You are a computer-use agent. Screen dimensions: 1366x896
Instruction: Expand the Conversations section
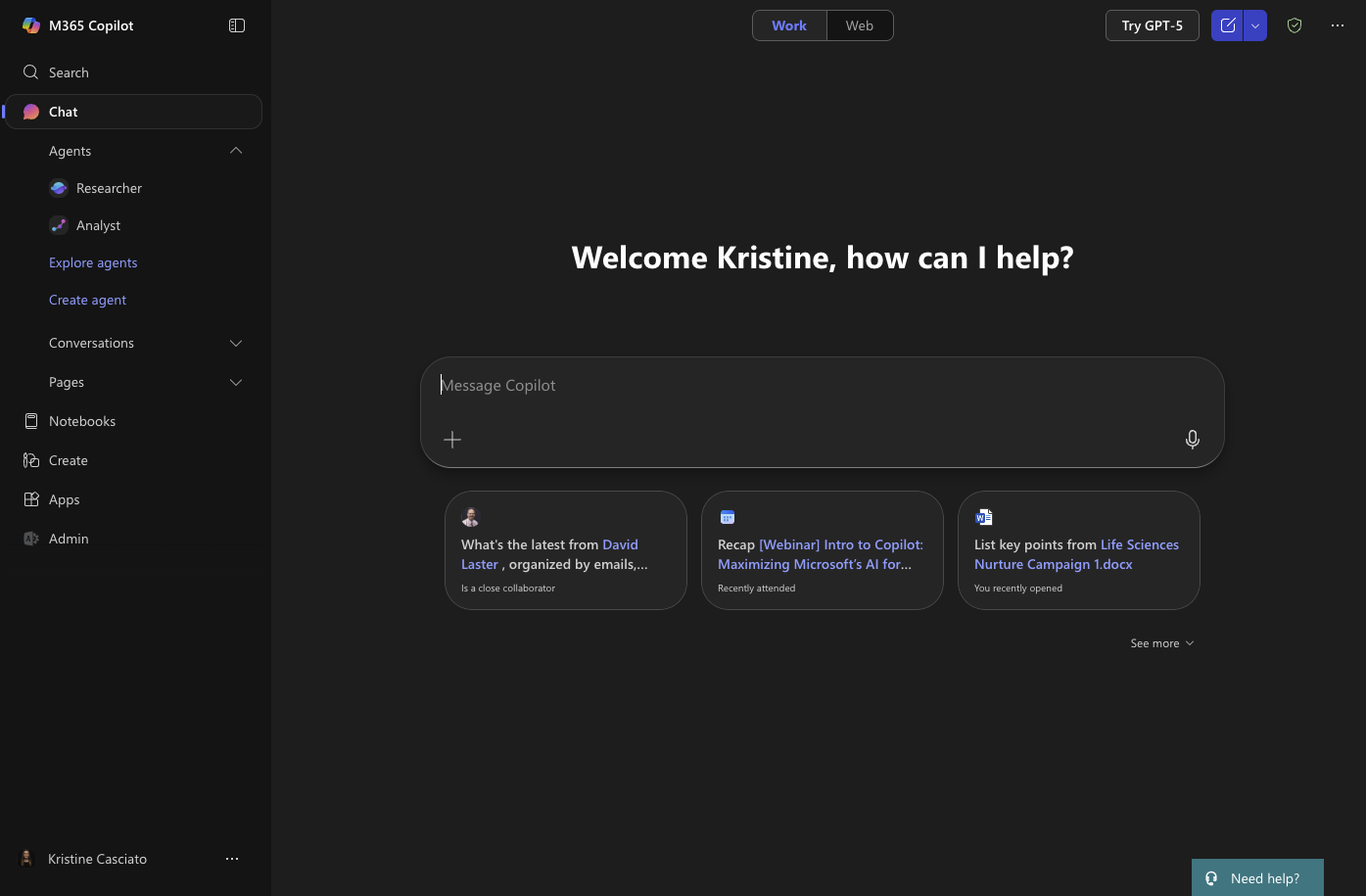(236, 343)
